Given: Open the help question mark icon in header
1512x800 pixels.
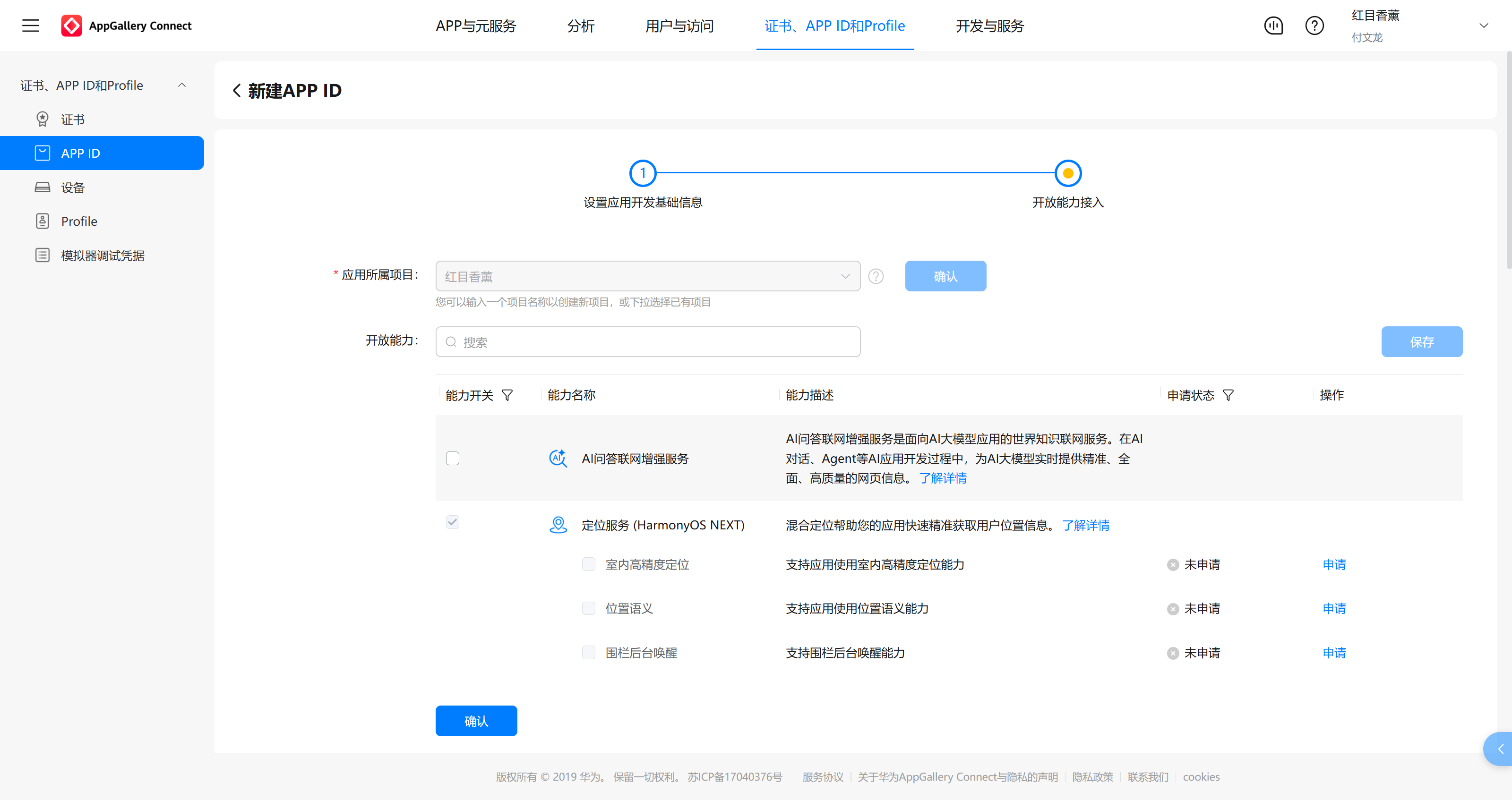Looking at the screenshot, I should tap(1314, 25).
